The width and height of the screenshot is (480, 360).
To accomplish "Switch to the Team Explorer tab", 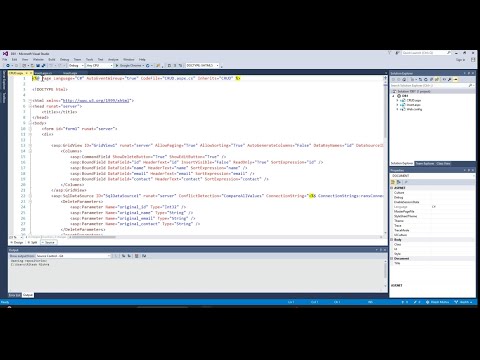I will (425, 163).
